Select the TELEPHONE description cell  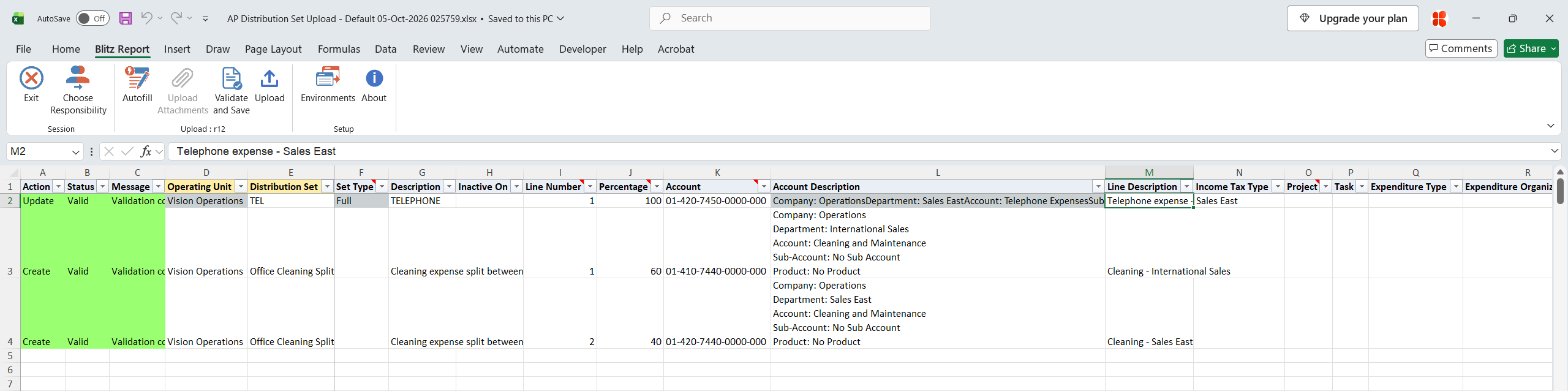[422, 201]
